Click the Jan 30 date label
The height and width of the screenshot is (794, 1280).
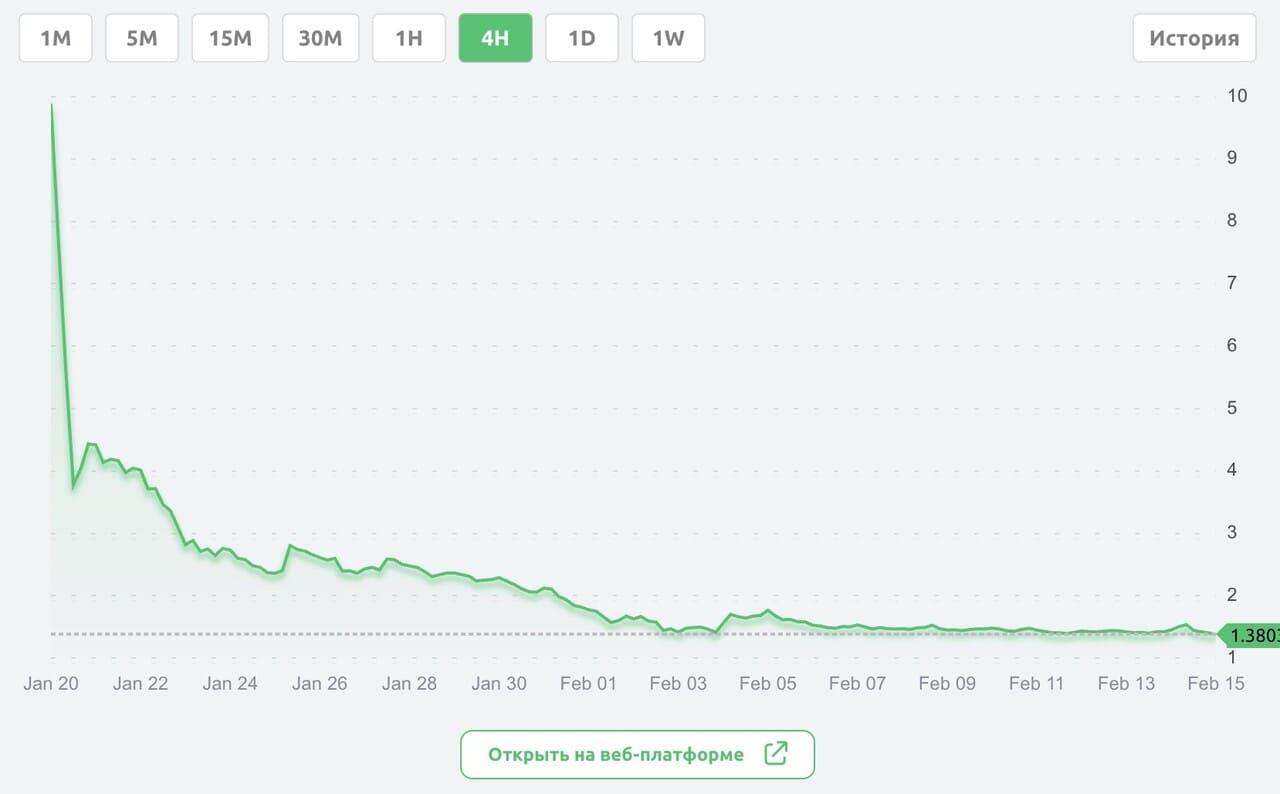tap(499, 684)
